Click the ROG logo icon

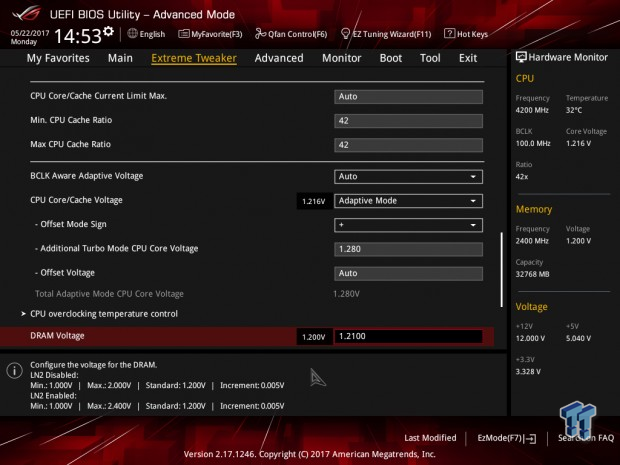pos(26,14)
